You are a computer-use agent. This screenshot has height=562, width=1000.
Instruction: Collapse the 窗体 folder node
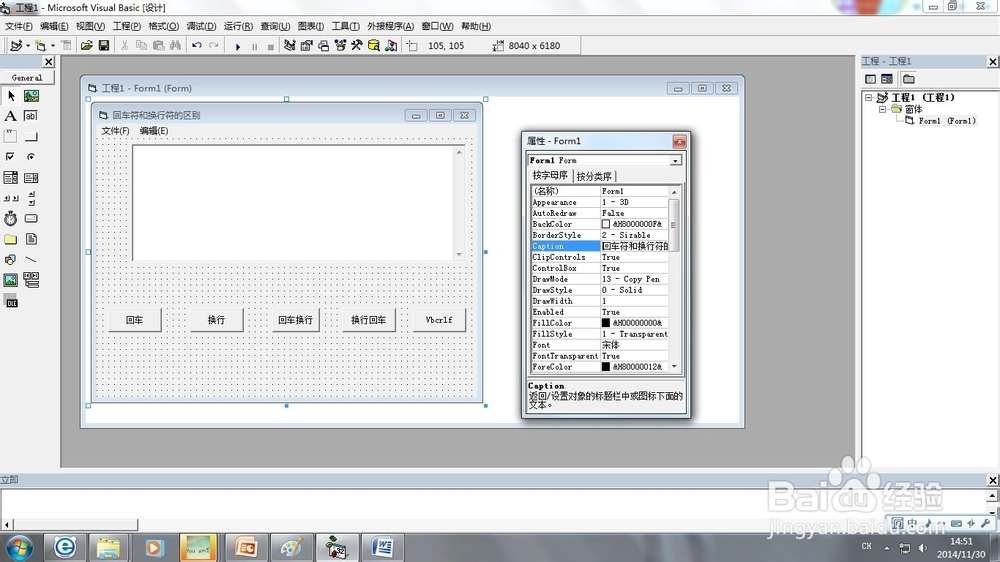click(883, 109)
